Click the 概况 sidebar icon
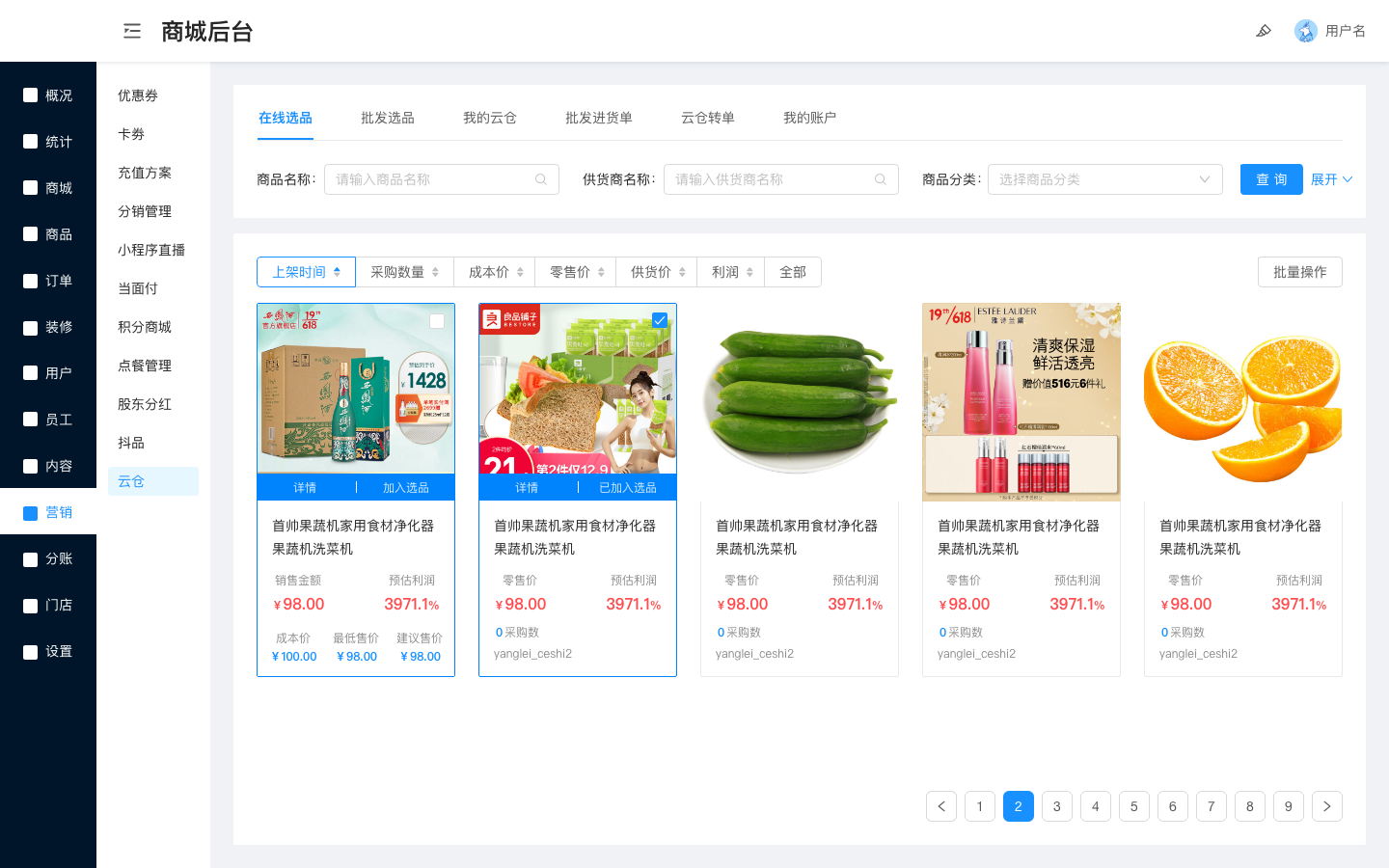Screen dimensions: 1389x868 [x=31, y=95]
